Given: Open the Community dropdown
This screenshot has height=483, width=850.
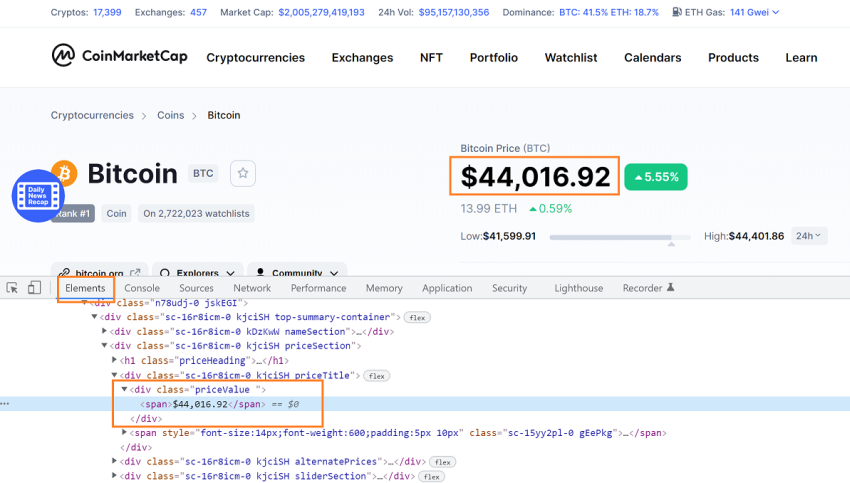Looking at the screenshot, I should [x=297, y=272].
